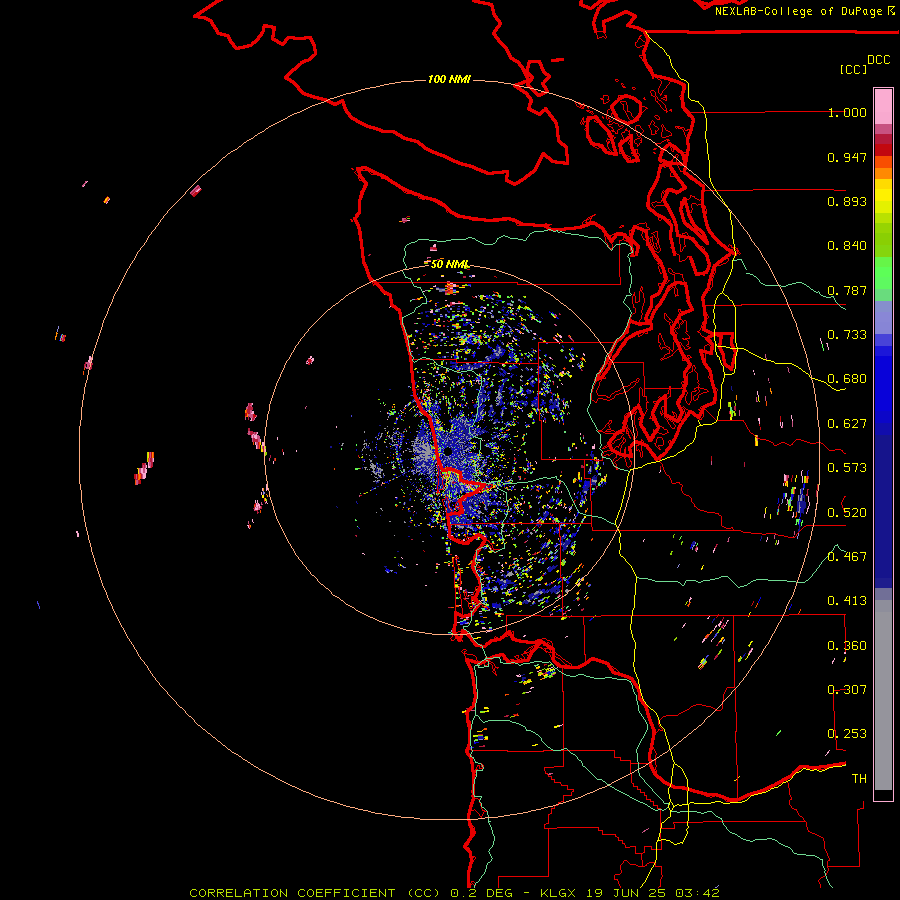
Task: Click the NEXLAB-College of DuPage title text
Action: [x=798, y=11]
